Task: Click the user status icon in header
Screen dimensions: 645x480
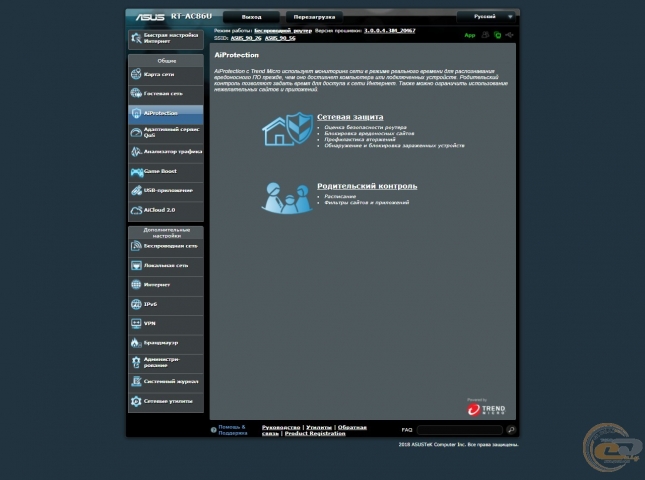Action: pos(485,35)
